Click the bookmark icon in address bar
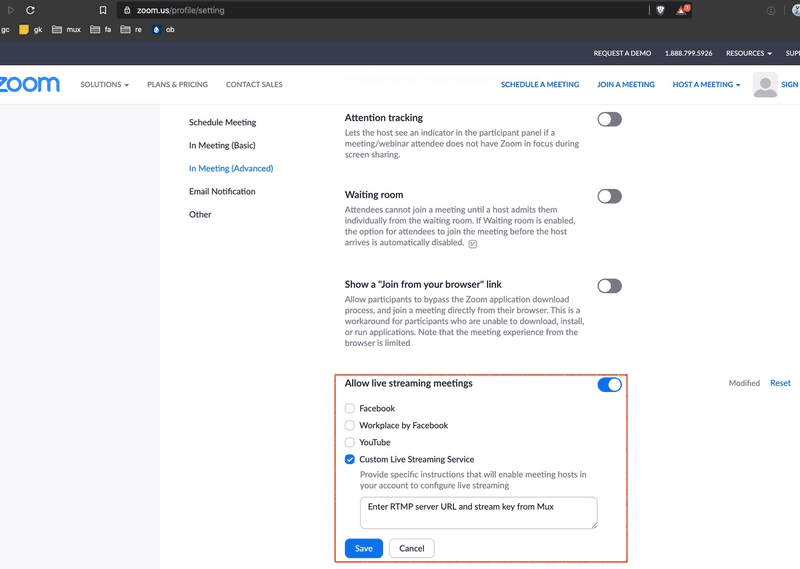Image resolution: width=800 pixels, height=569 pixels. (x=103, y=10)
